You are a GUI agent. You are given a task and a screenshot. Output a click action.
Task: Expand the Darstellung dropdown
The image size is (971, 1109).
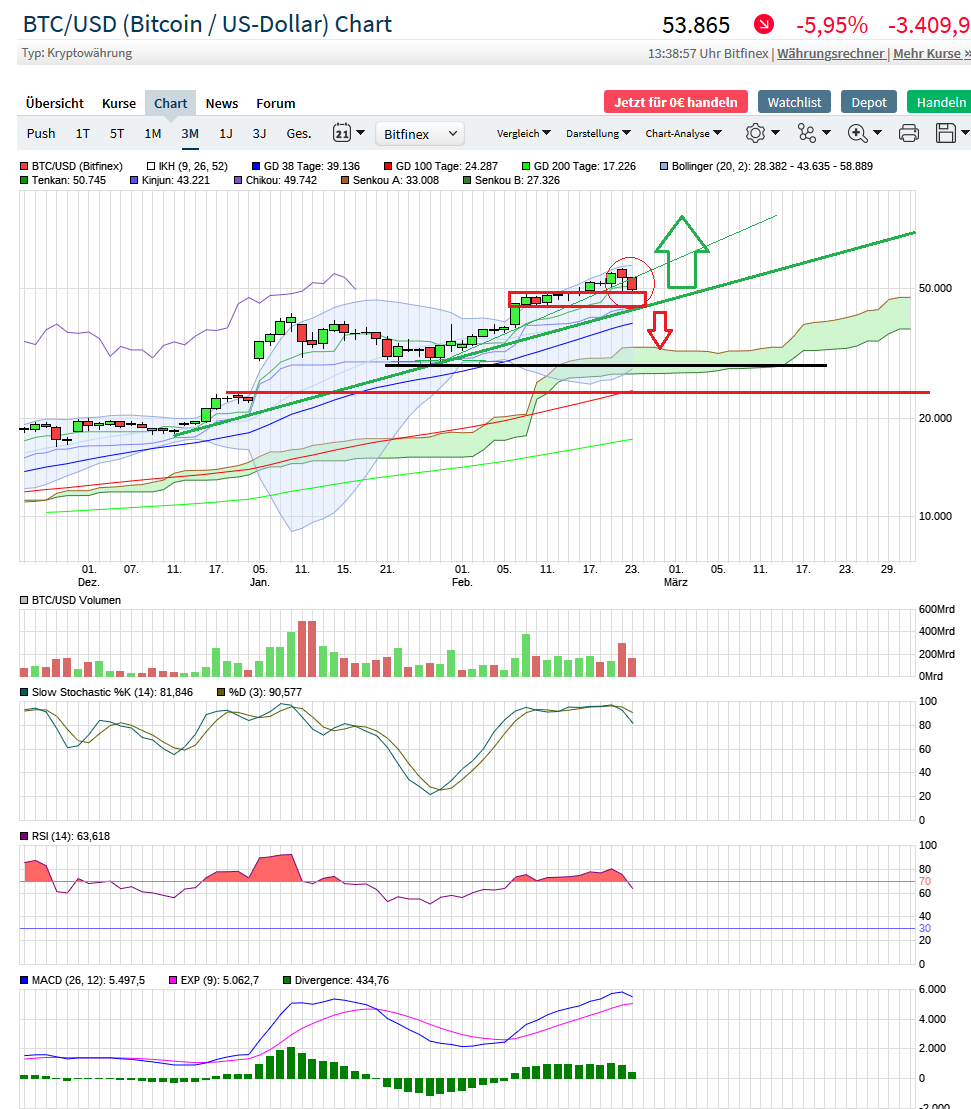click(x=598, y=133)
